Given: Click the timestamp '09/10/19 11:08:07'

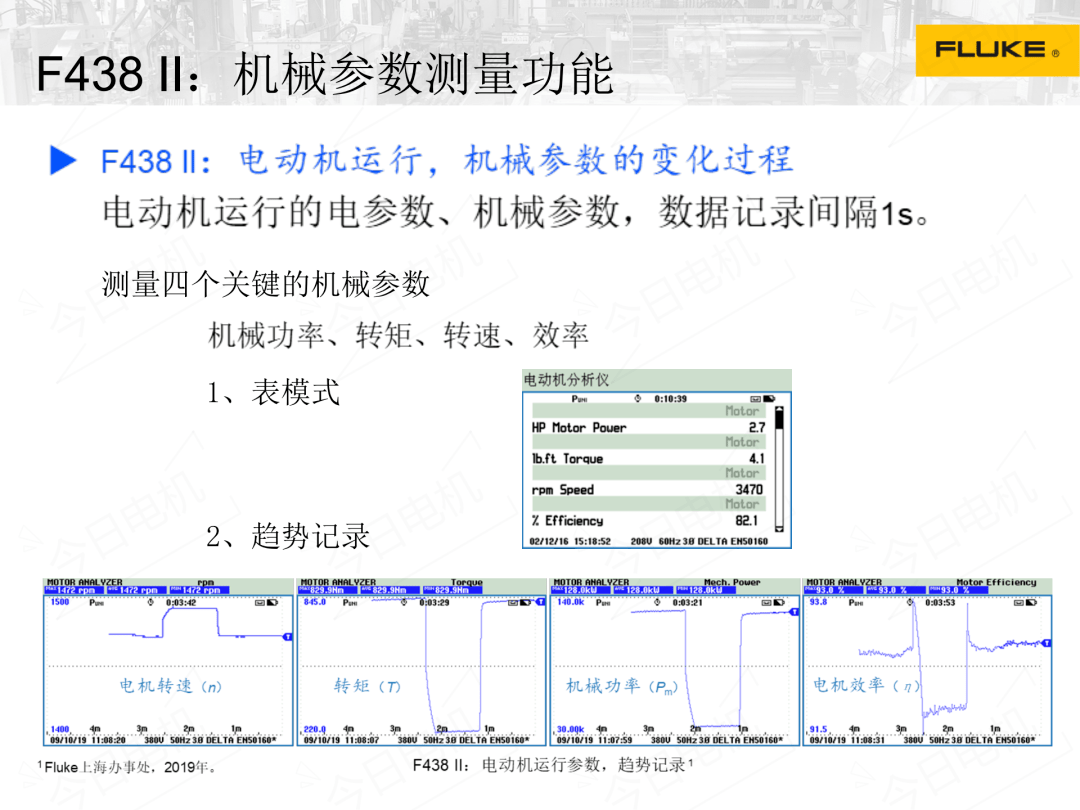Looking at the screenshot, I should coord(342,740).
